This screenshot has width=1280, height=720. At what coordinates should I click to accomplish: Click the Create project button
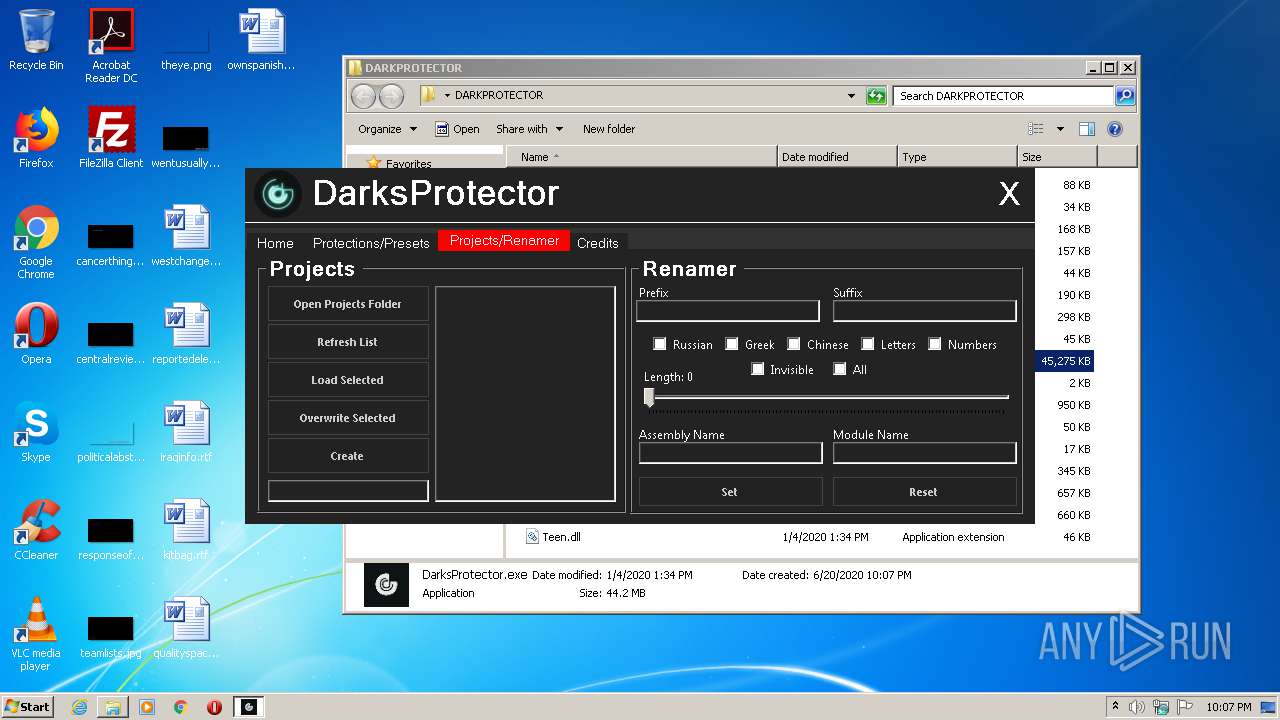(348, 456)
